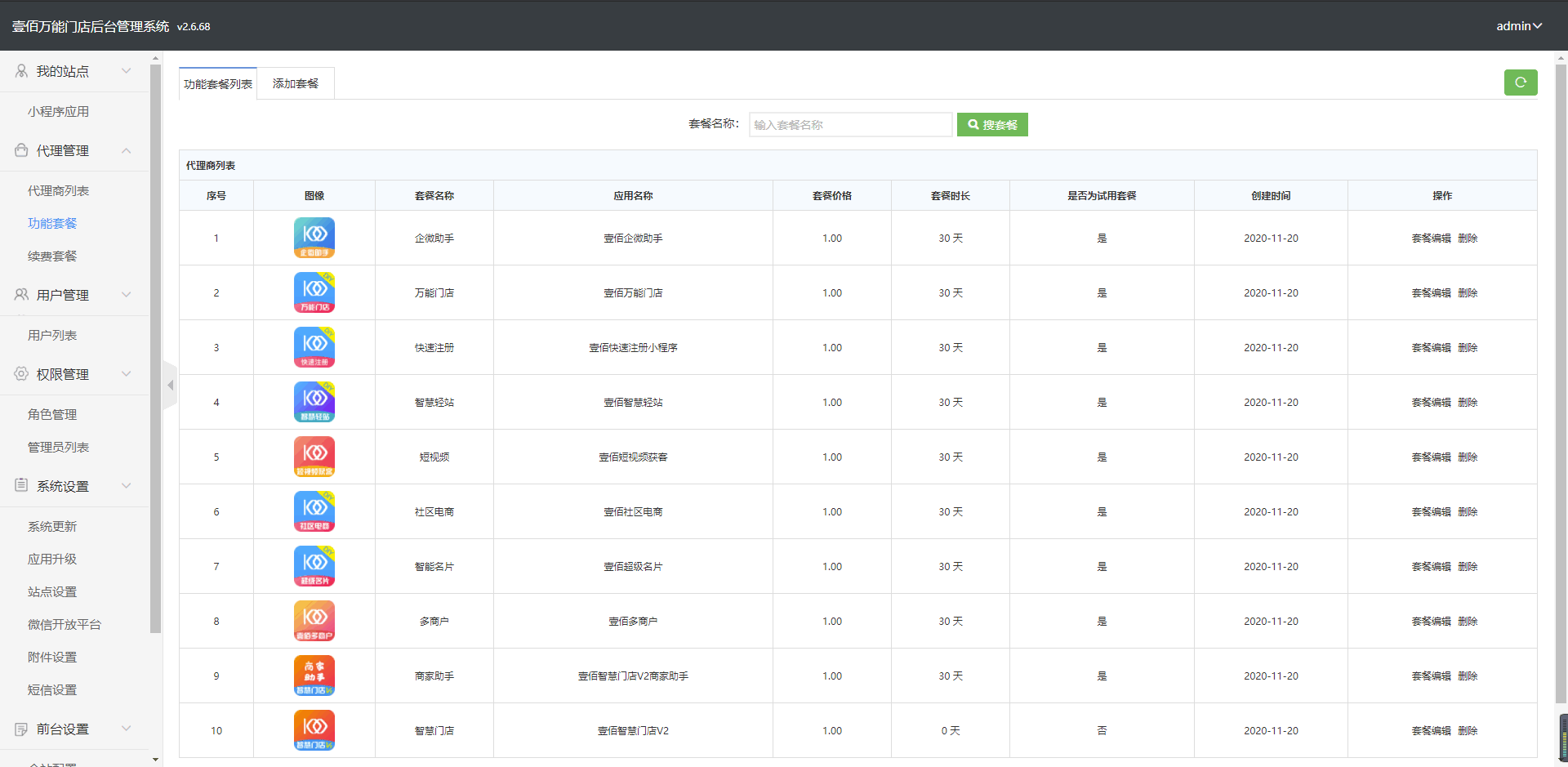Toggle the 前台设置 menu chevron
Viewport: 1568px width, 767px height.
pyautogui.click(x=127, y=728)
